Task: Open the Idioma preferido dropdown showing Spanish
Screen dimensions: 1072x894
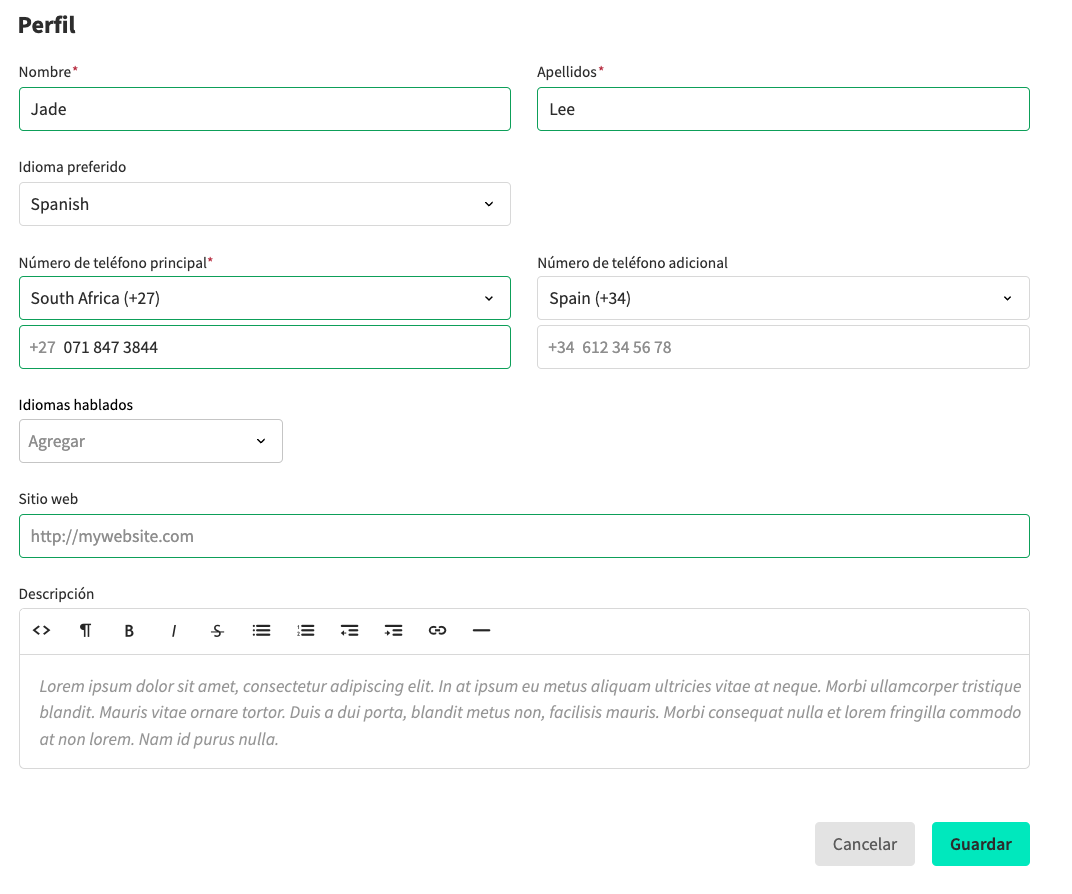Action: click(265, 204)
